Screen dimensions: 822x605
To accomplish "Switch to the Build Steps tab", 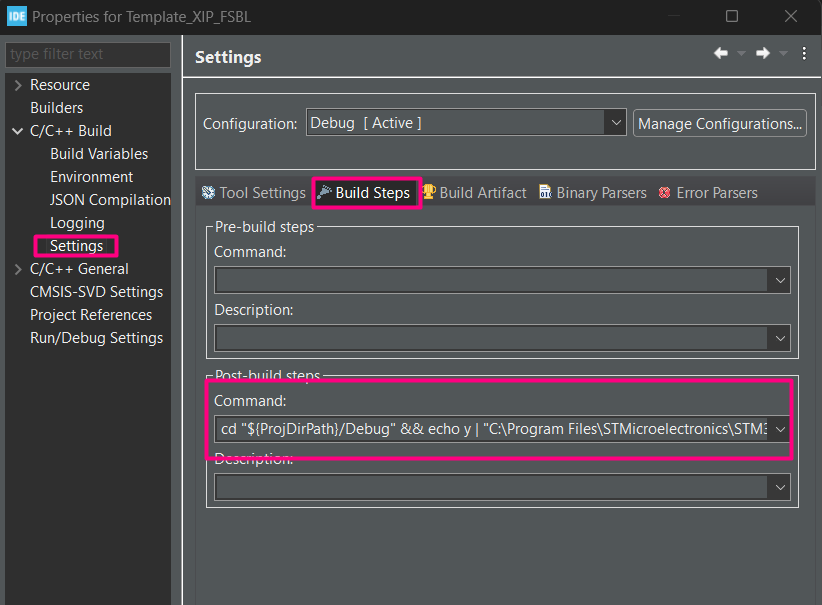I will pyautogui.click(x=366, y=193).
